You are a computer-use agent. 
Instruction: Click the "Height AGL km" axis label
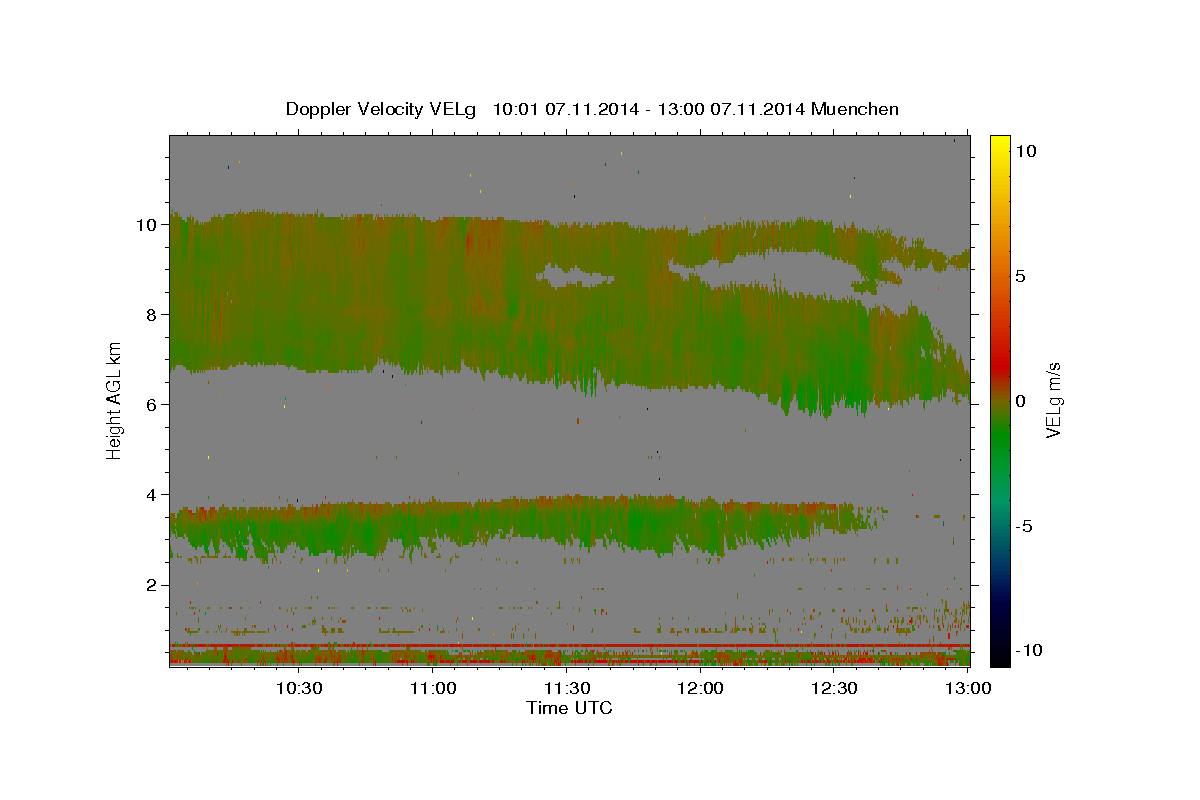[115, 400]
